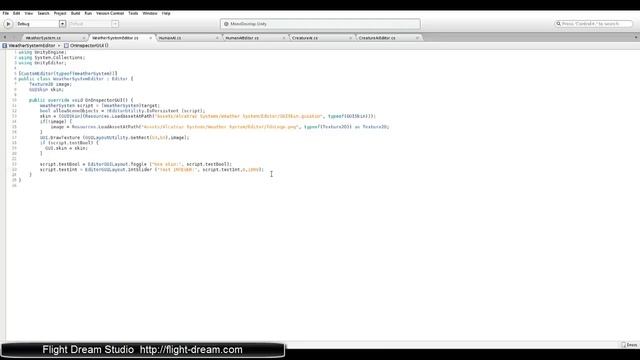
Task: Open the Edit menu
Action: coord(16,13)
